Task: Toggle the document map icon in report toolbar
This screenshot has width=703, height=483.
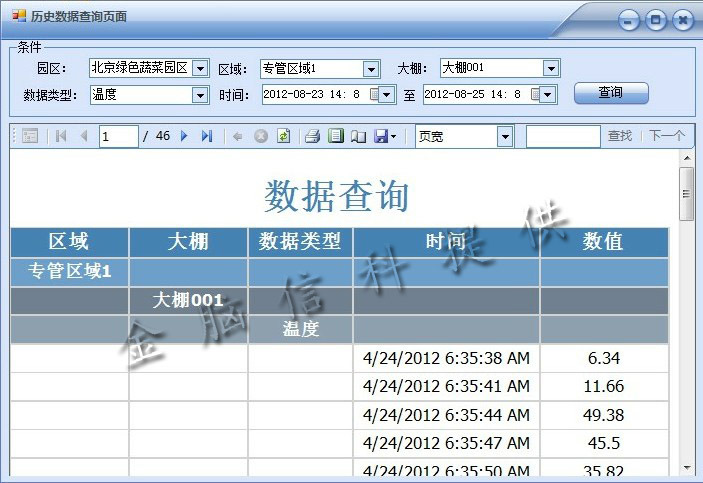Action: click(29, 136)
